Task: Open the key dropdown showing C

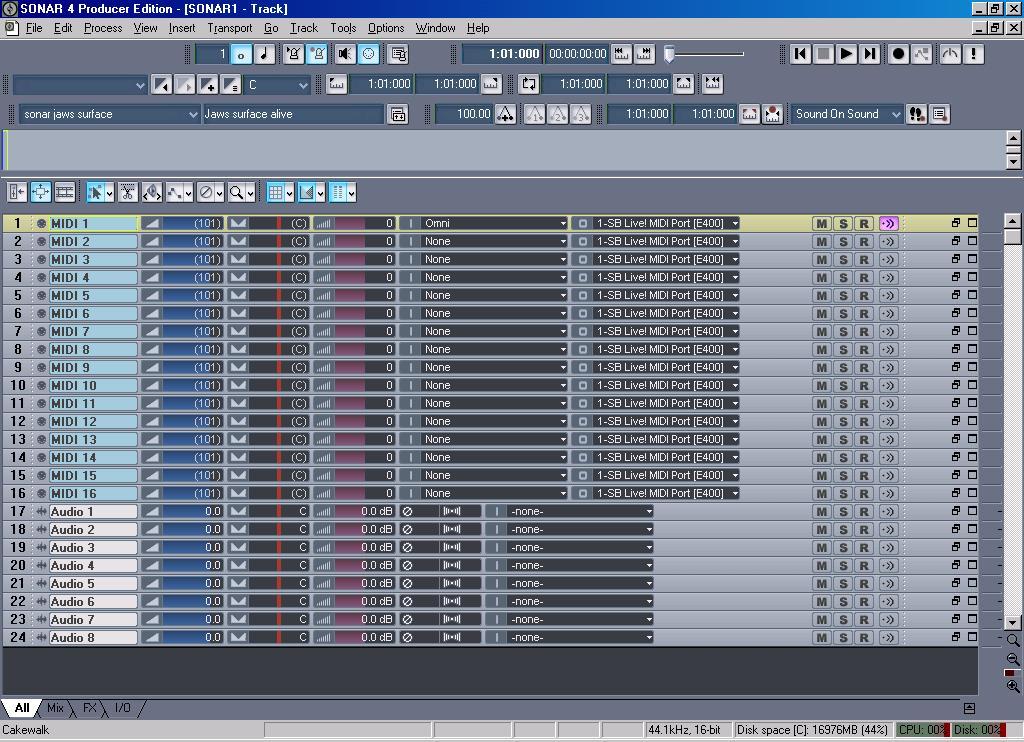Action: (278, 84)
